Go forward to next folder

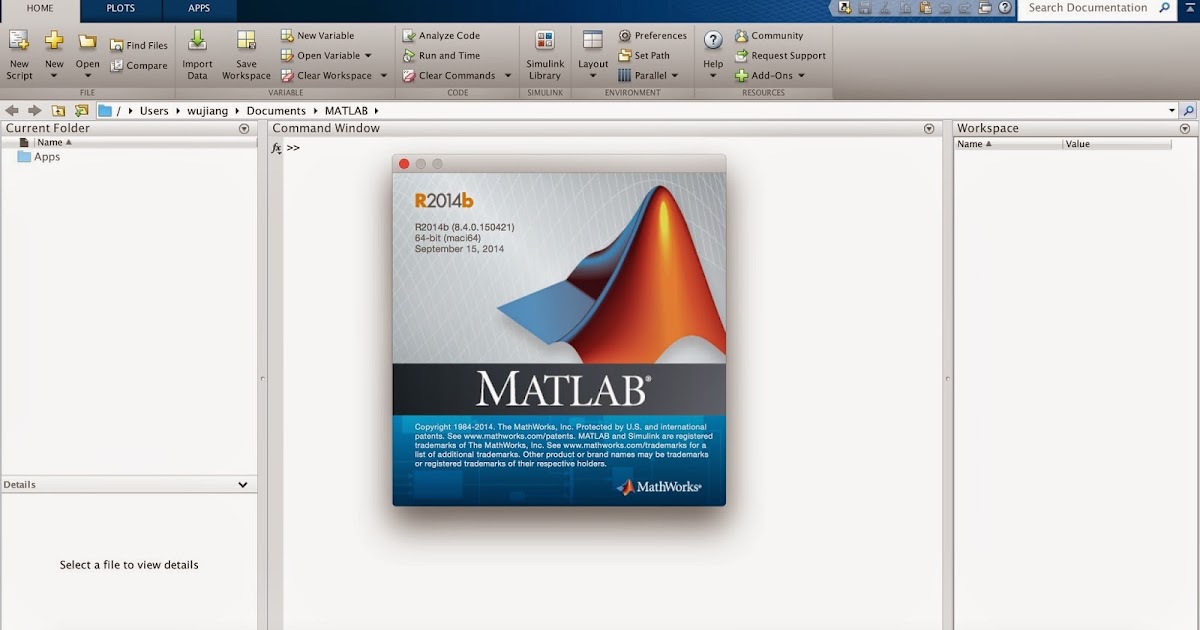click(x=34, y=111)
